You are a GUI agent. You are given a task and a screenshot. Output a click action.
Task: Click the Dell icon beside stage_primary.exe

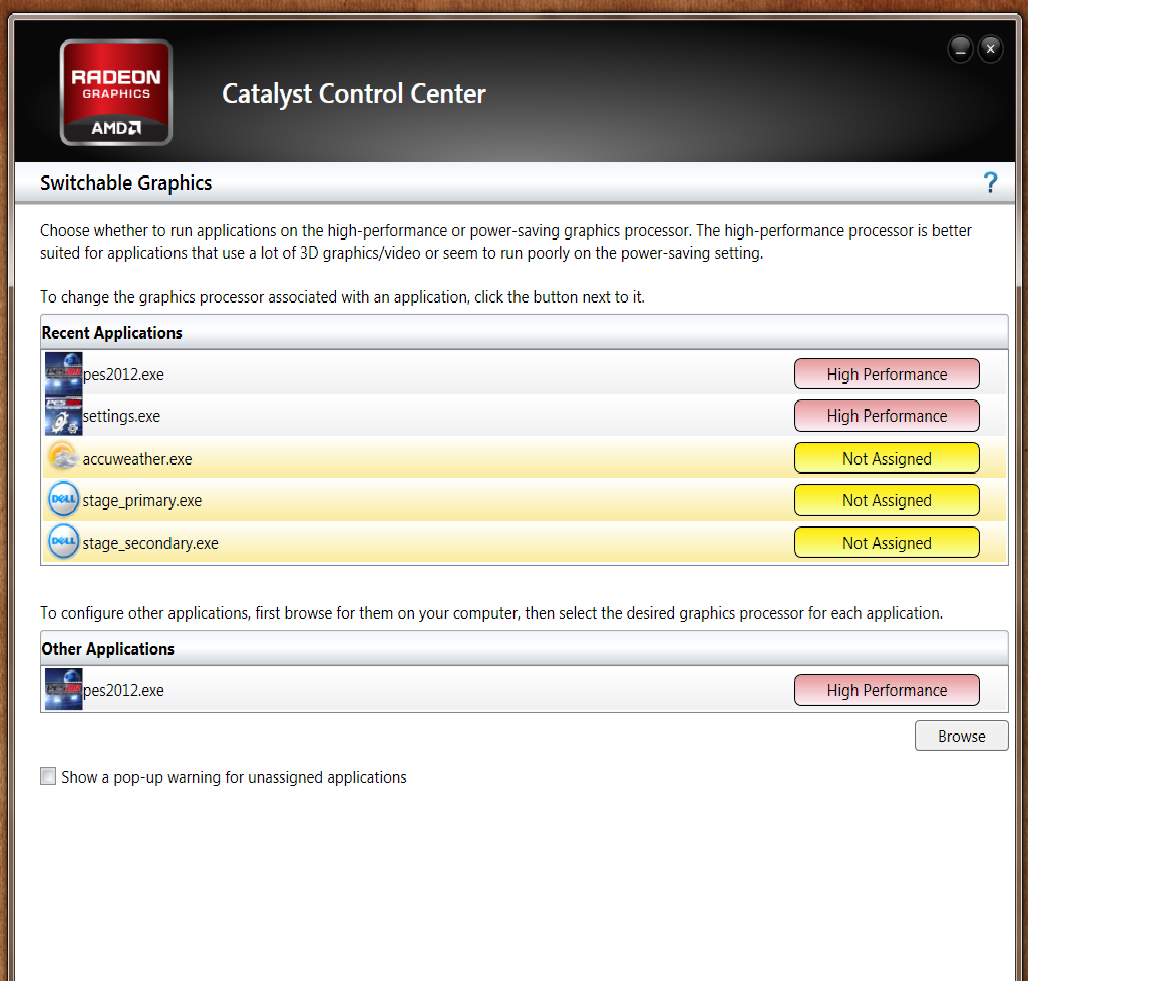click(63, 500)
